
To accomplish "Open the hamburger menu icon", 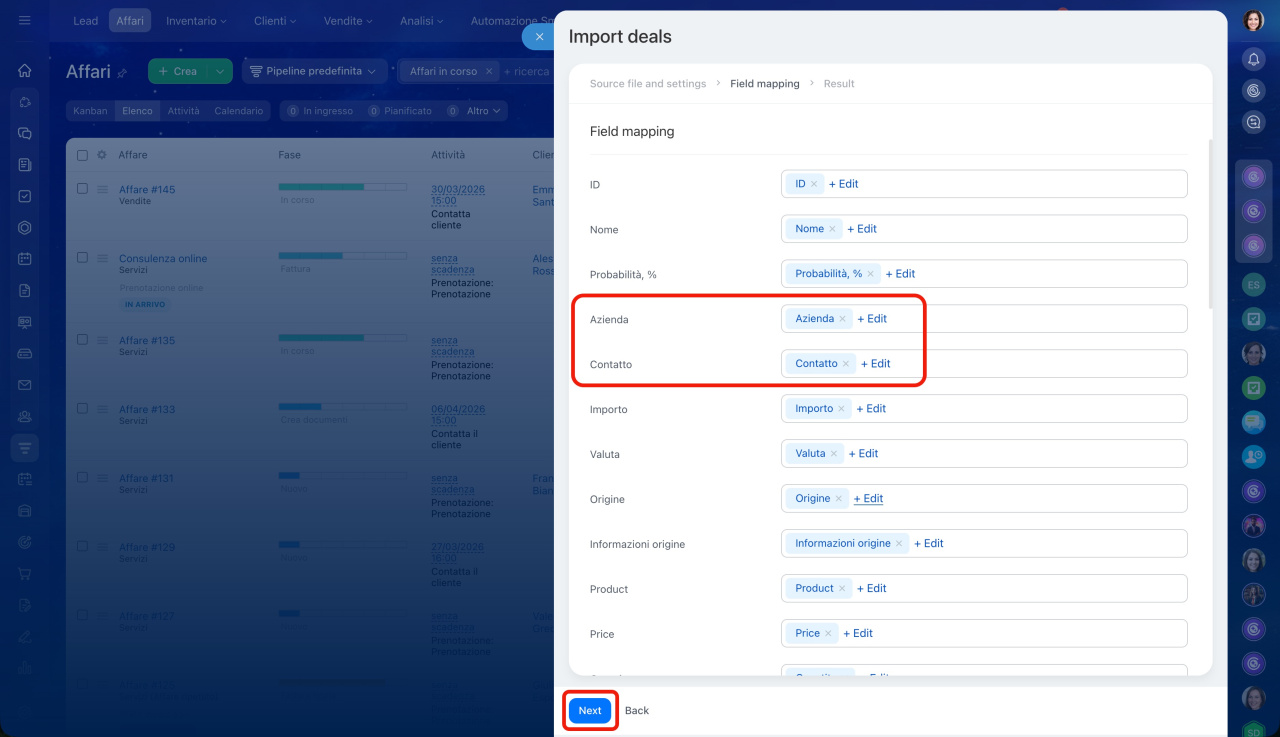I will 25,21.
